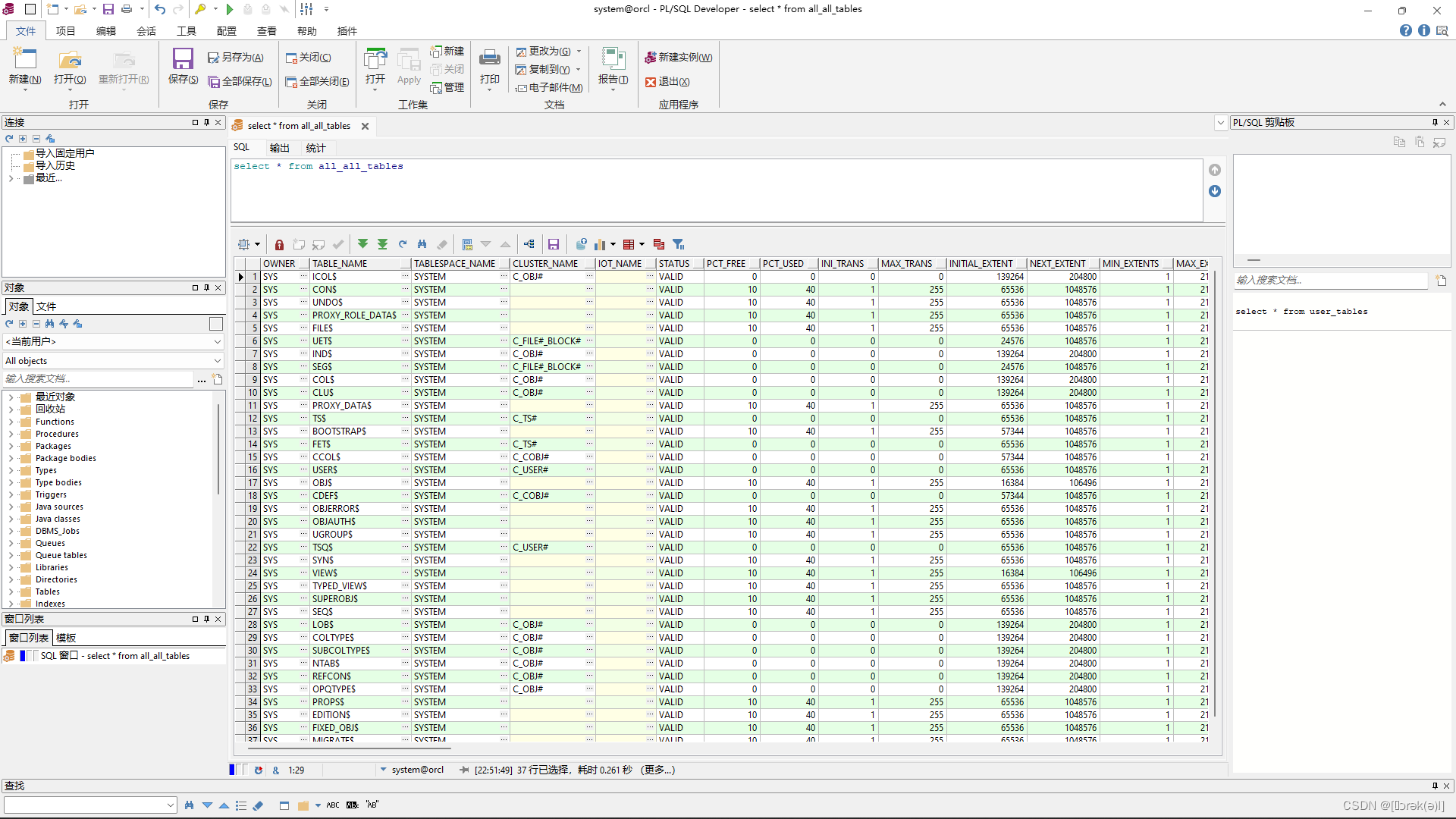Click the Report ribbon button
1456x819 pixels.
(x=613, y=67)
